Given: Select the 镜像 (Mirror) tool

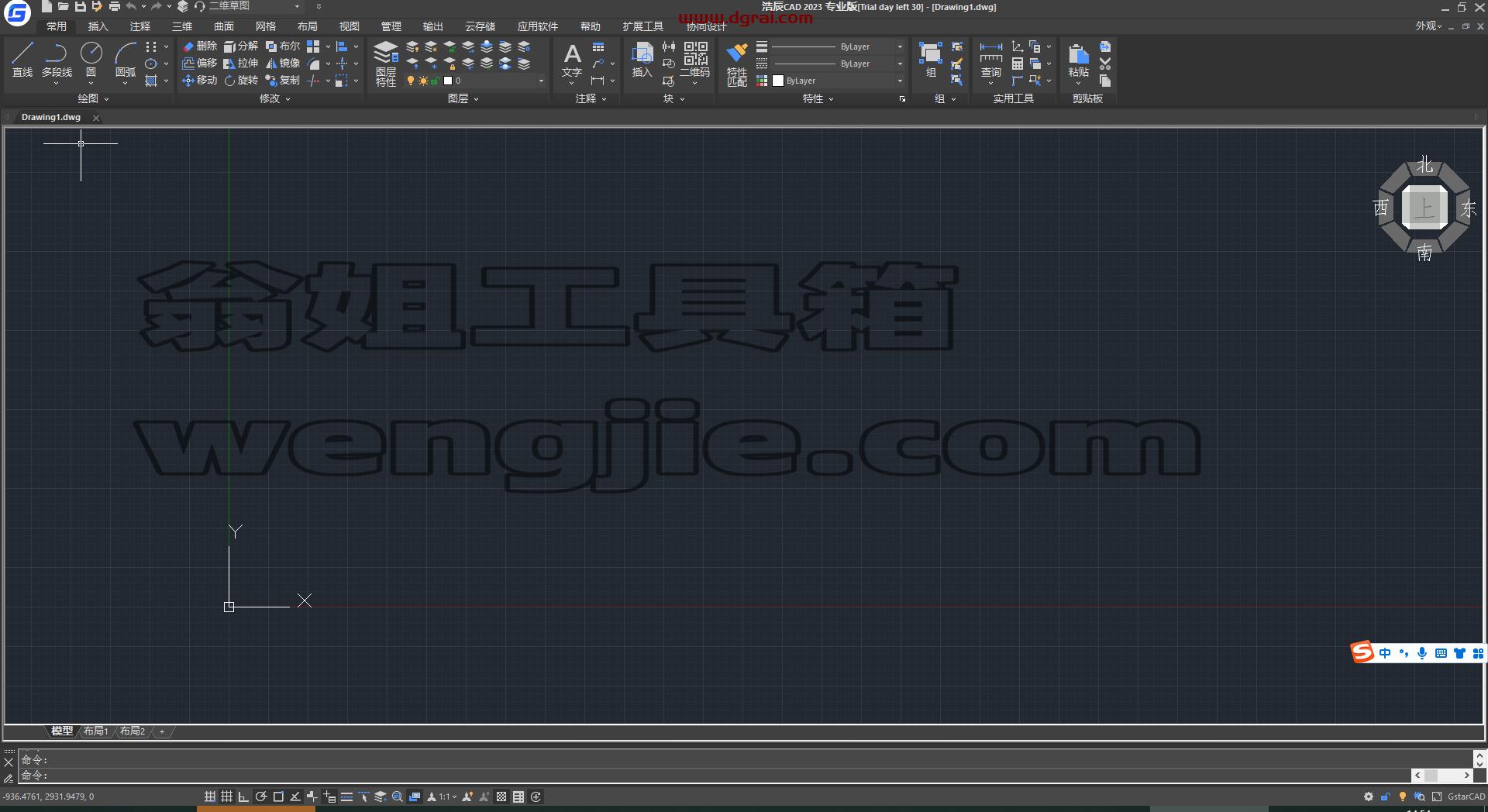Looking at the screenshot, I should coord(283,64).
